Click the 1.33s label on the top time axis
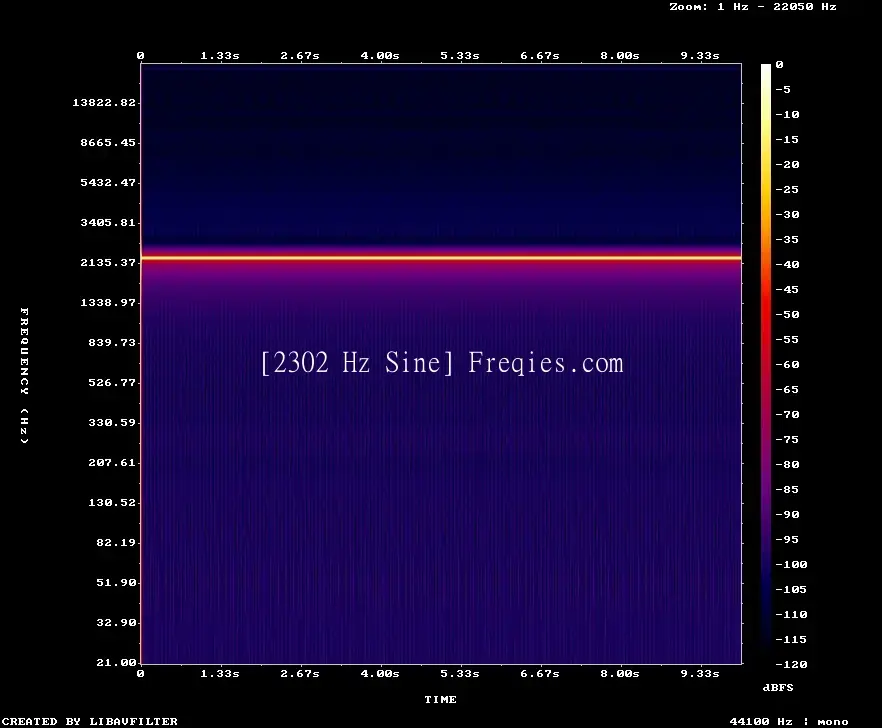This screenshot has width=882, height=728. click(x=220, y=55)
